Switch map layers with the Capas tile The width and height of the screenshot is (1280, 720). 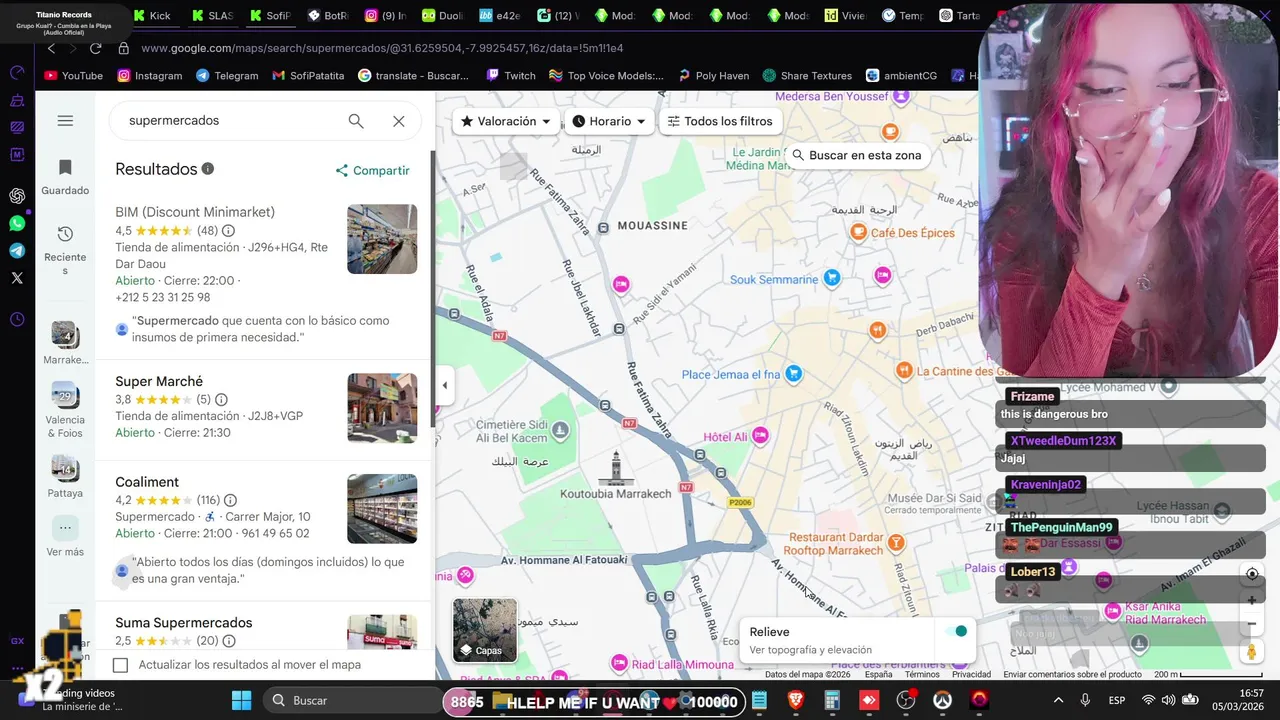point(485,630)
